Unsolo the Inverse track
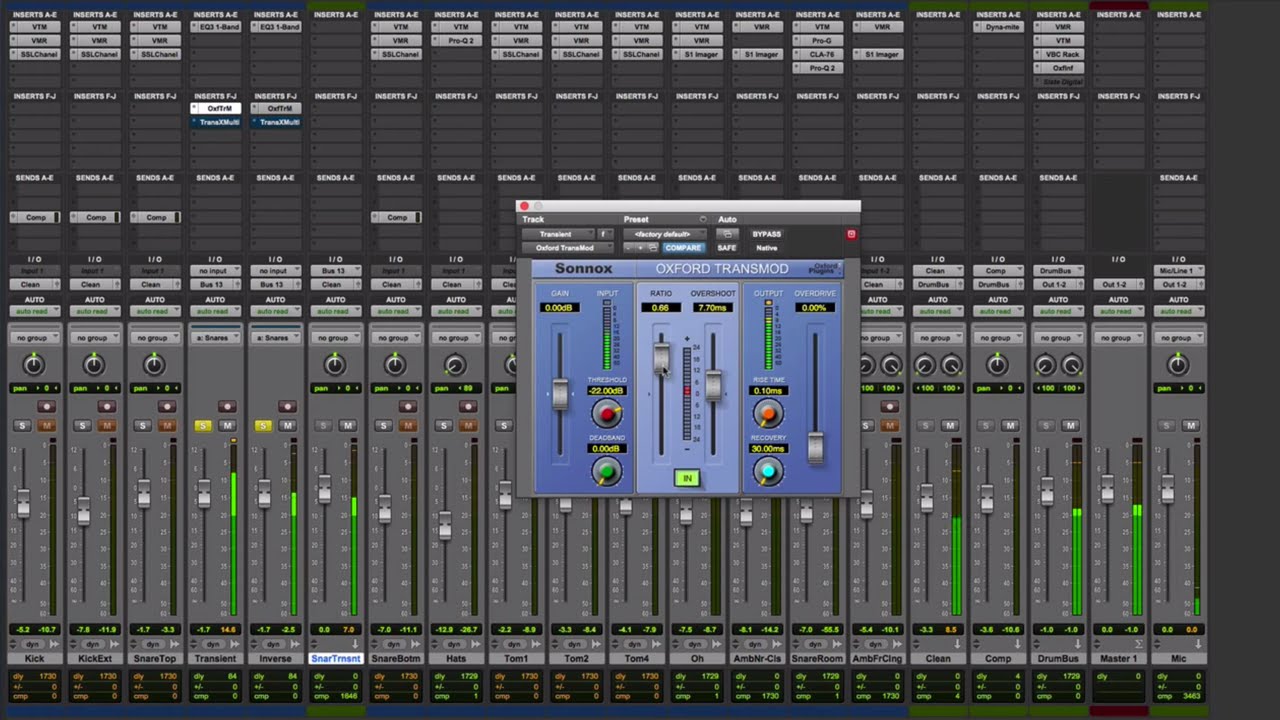Viewport: 1280px width, 720px height. pos(263,426)
